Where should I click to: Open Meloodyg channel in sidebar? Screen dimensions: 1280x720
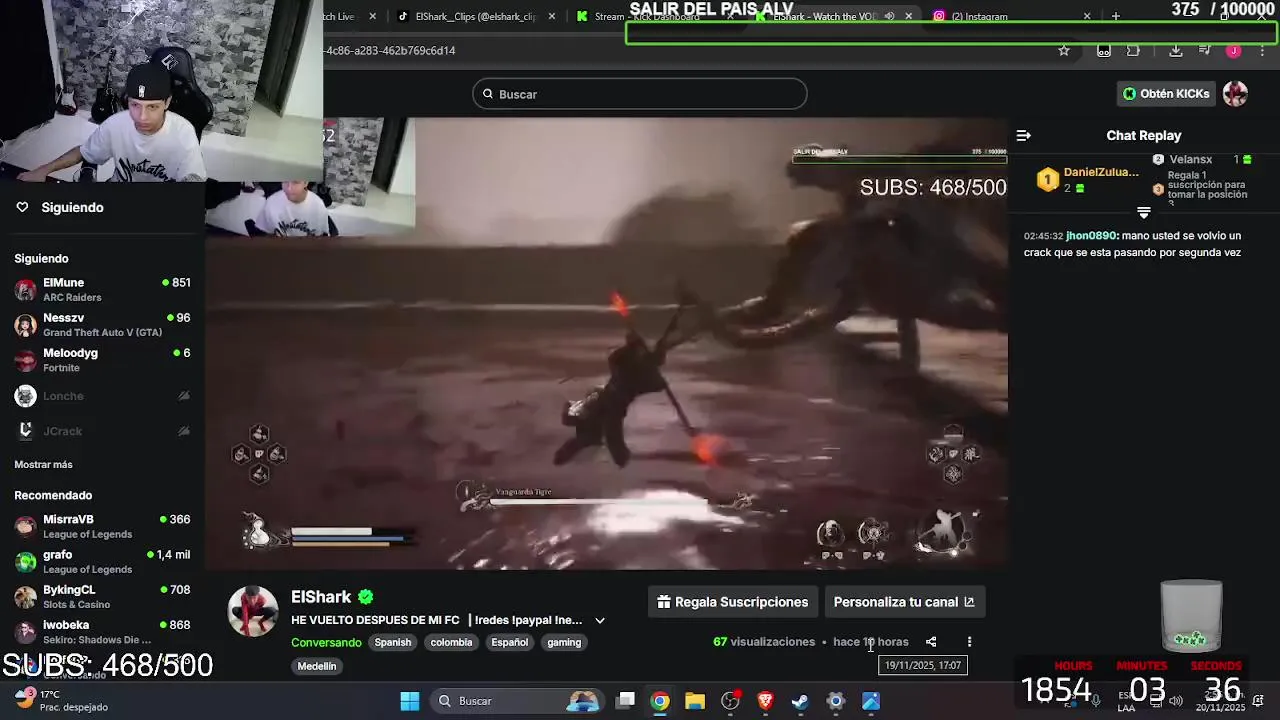(x=102, y=359)
